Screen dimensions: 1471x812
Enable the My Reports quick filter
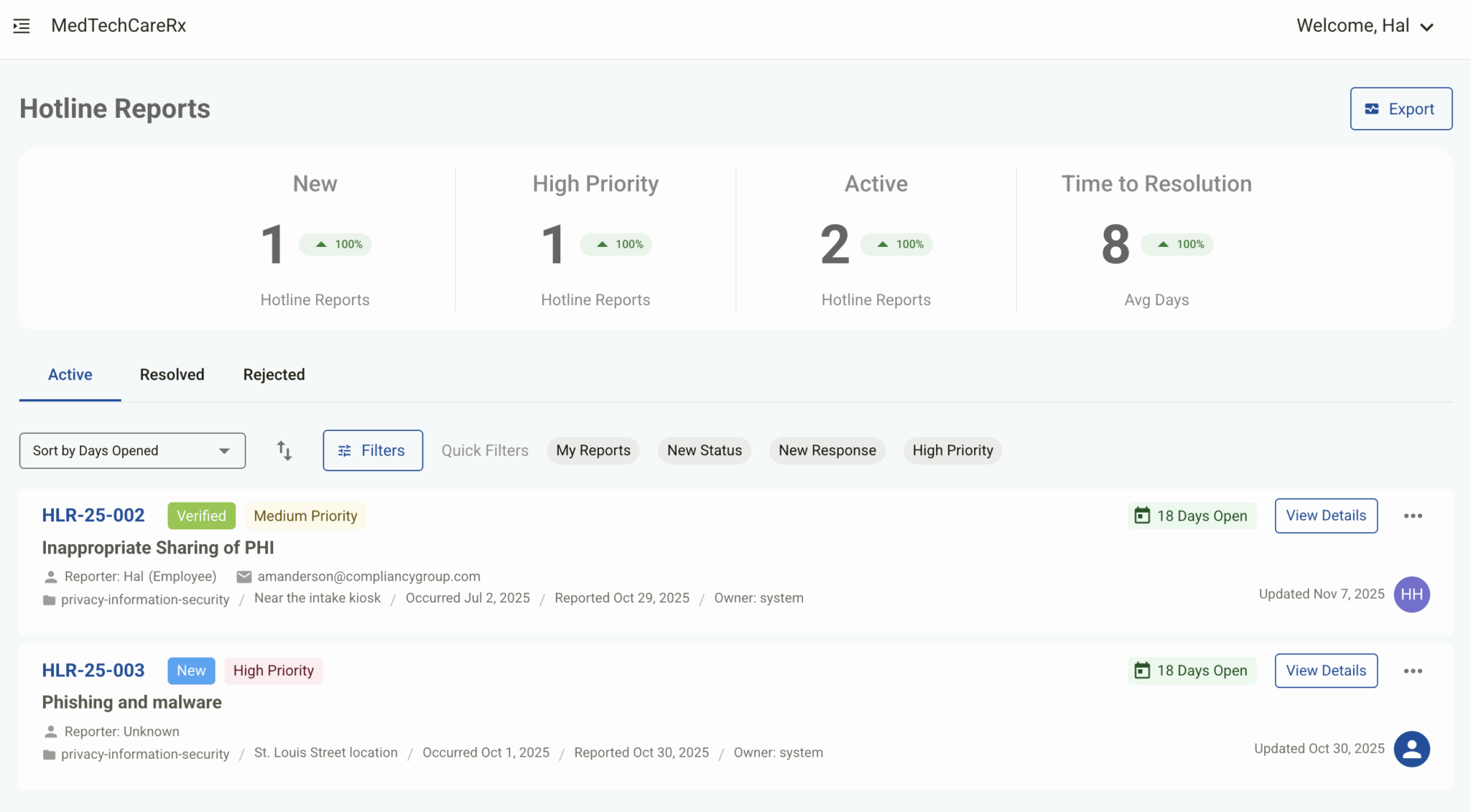[x=593, y=450]
